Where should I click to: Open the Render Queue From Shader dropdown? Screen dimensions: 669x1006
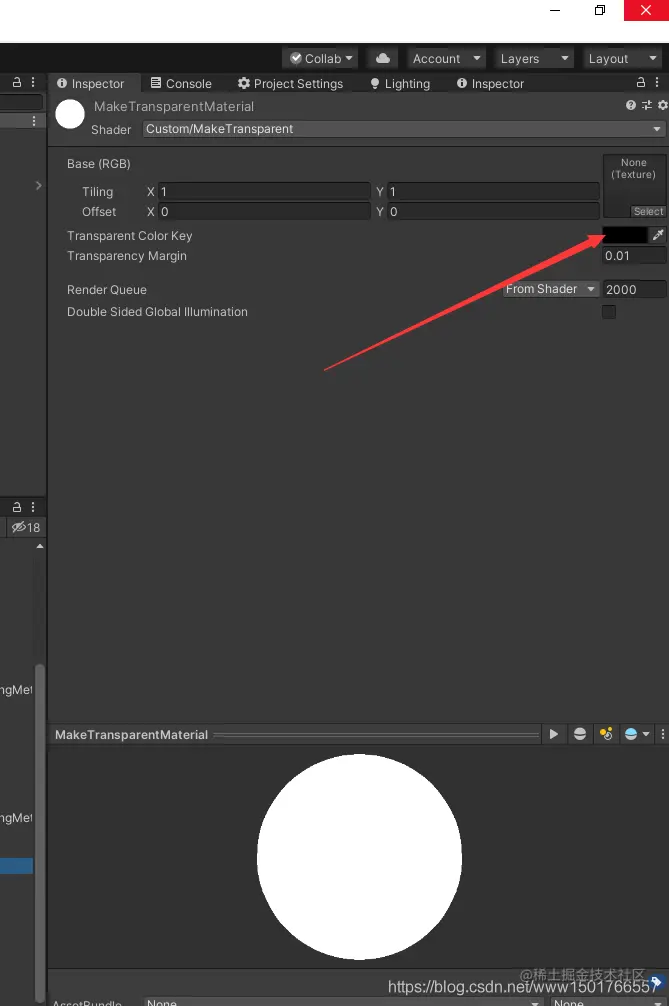[550, 289]
